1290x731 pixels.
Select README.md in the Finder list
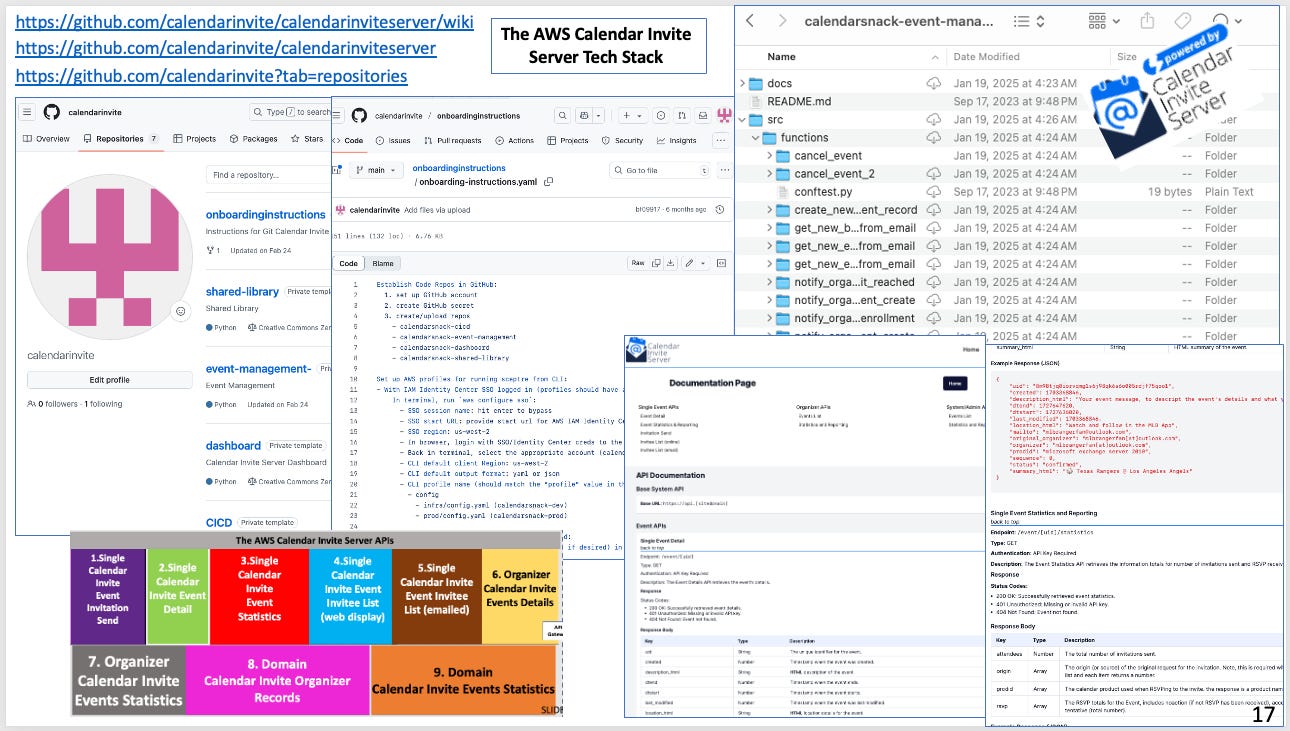tap(798, 101)
